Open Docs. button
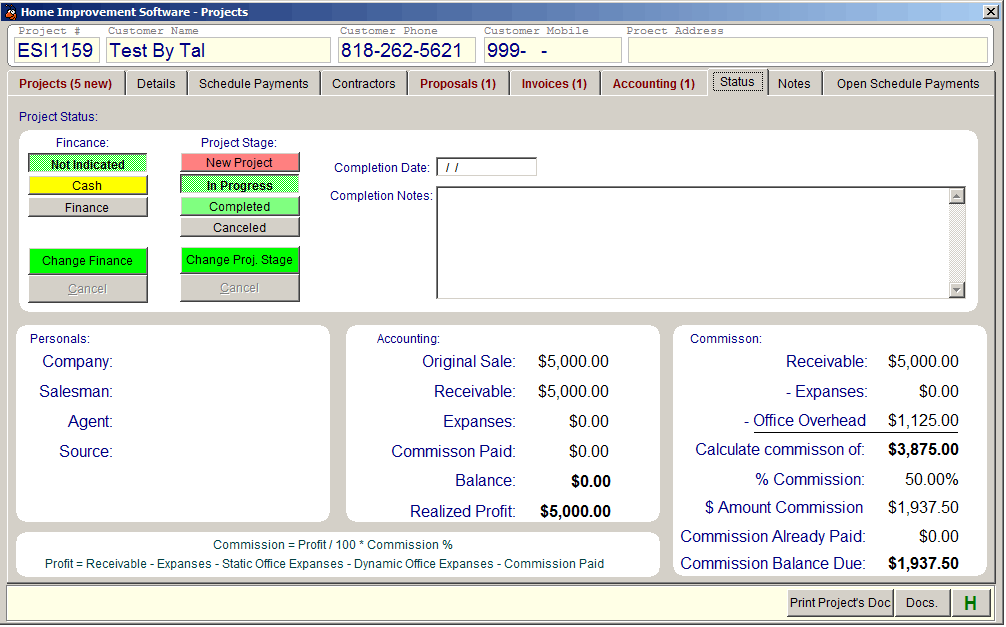Image resolution: width=1006 pixels, height=627 pixels. [922, 603]
